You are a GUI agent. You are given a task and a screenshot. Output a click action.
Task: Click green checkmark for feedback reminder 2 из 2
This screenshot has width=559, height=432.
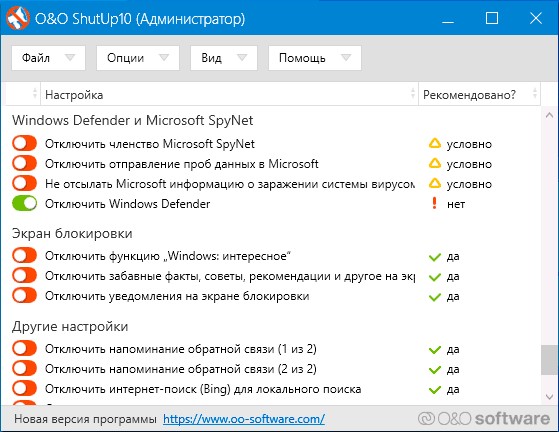coord(435,370)
